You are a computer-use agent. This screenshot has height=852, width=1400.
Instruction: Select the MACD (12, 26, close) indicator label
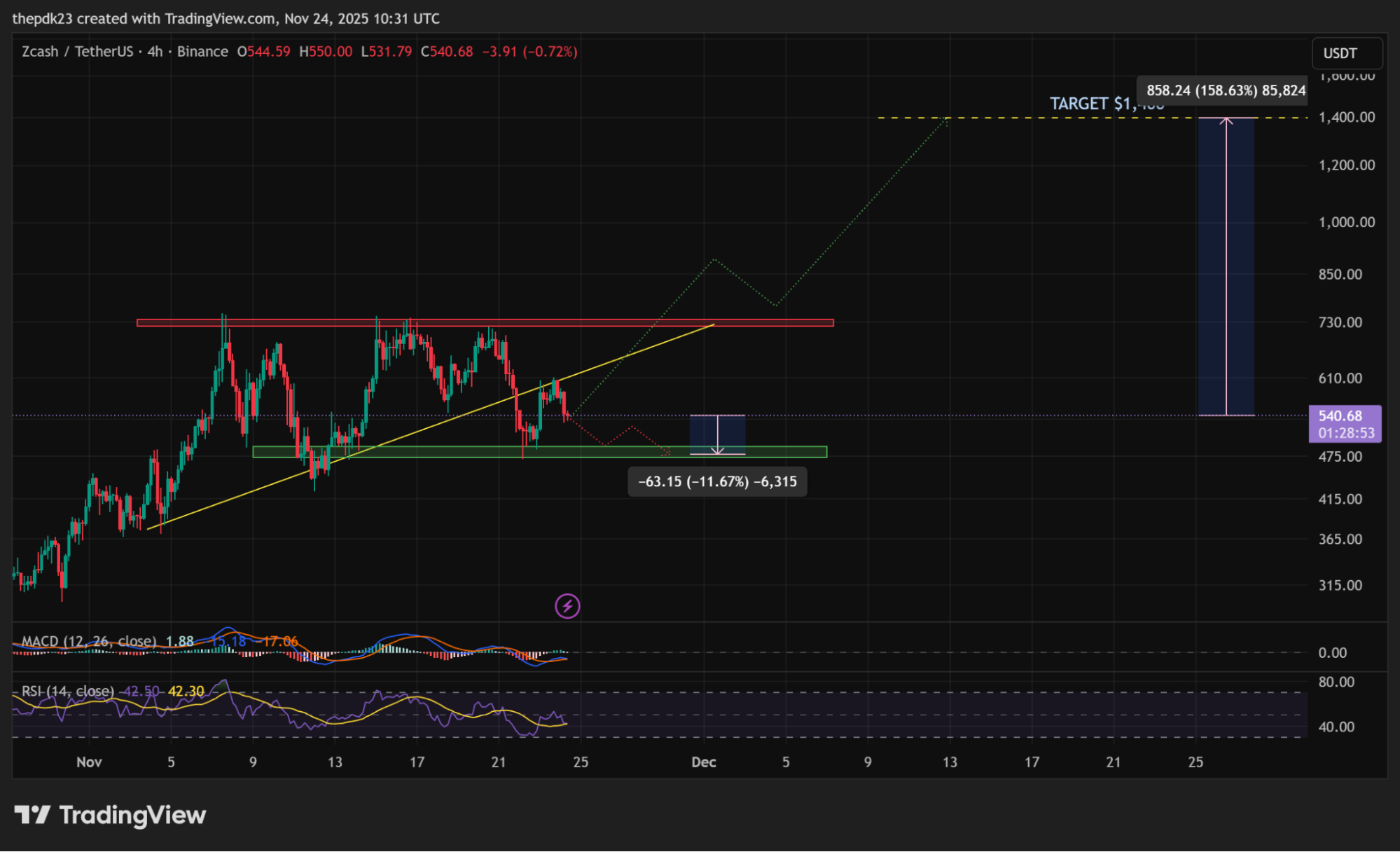point(88,641)
